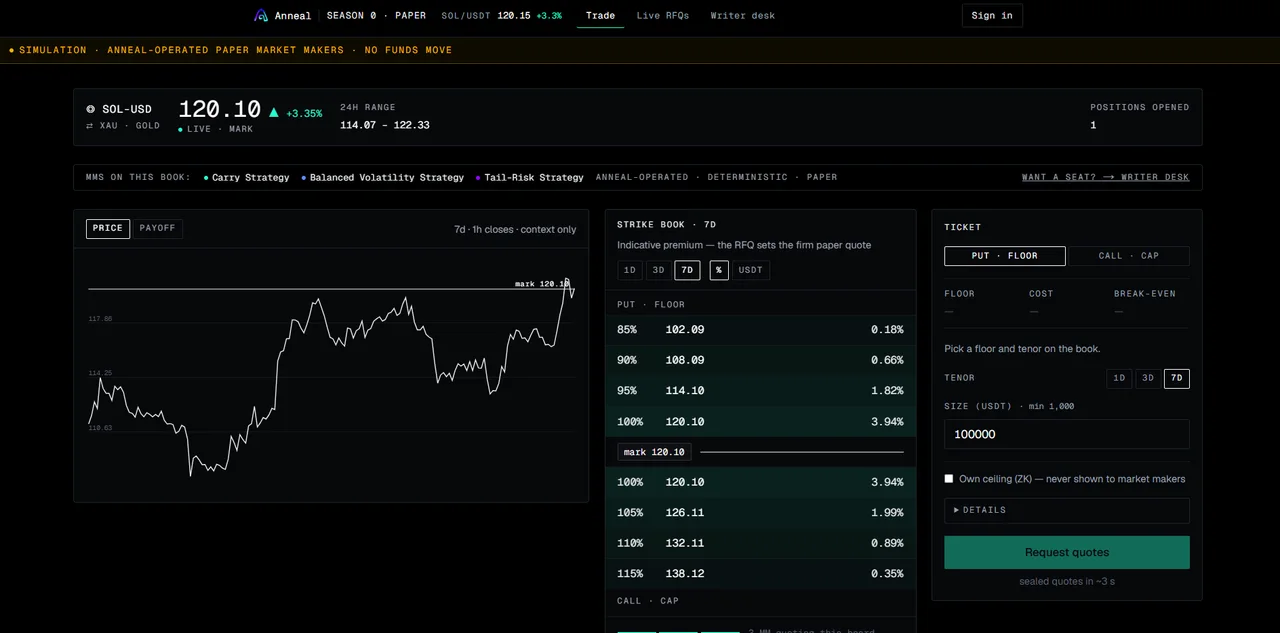
Task: Click the SOL/USDT 120.15 header ticker
Action: point(501,16)
